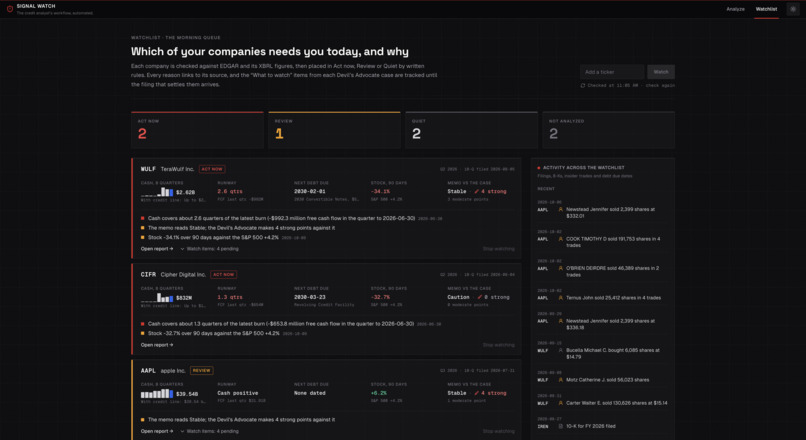Toggle the theme button in the header
806x440 pixels.
point(793,9)
